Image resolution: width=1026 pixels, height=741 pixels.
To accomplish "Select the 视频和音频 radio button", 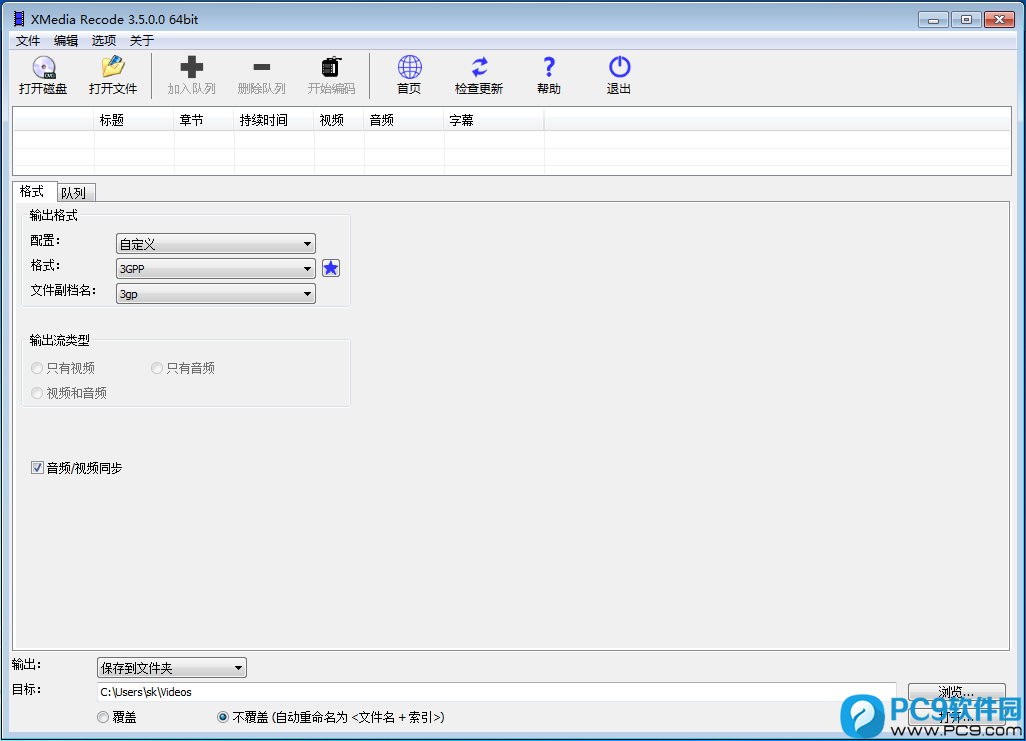I will (x=37, y=393).
